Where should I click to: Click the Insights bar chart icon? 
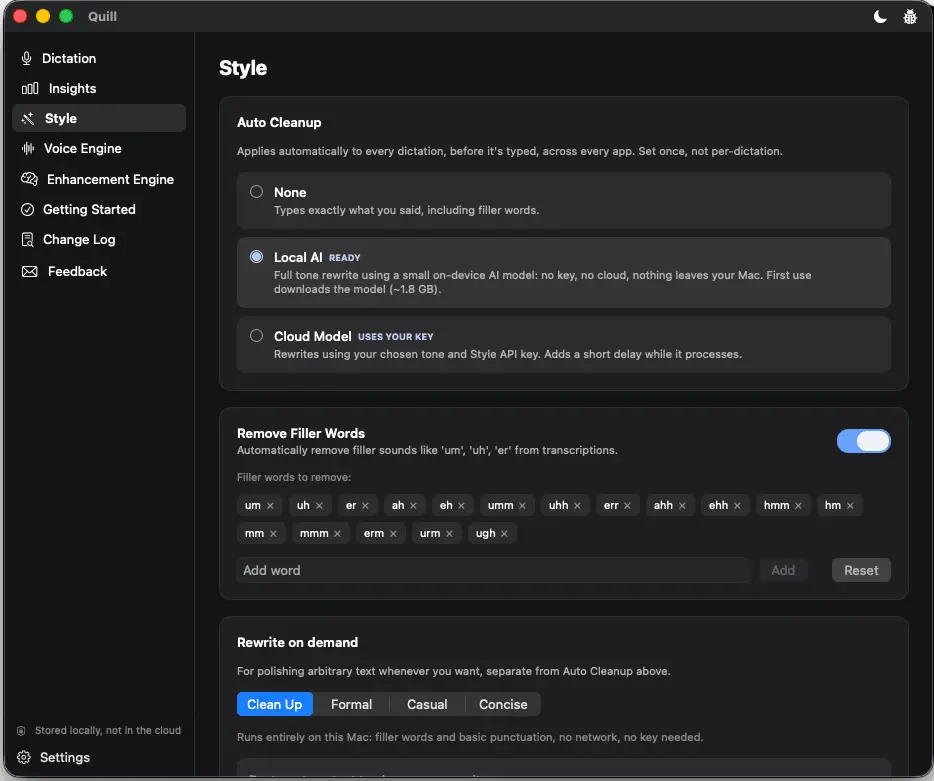pyautogui.click(x=30, y=89)
